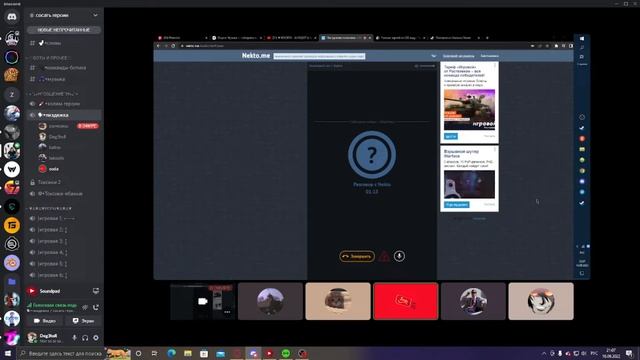Image resolution: width=640 pixels, height=360 pixels.
Task: Disconnect from voice channel call icon
Action: click(x=96, y=307)
